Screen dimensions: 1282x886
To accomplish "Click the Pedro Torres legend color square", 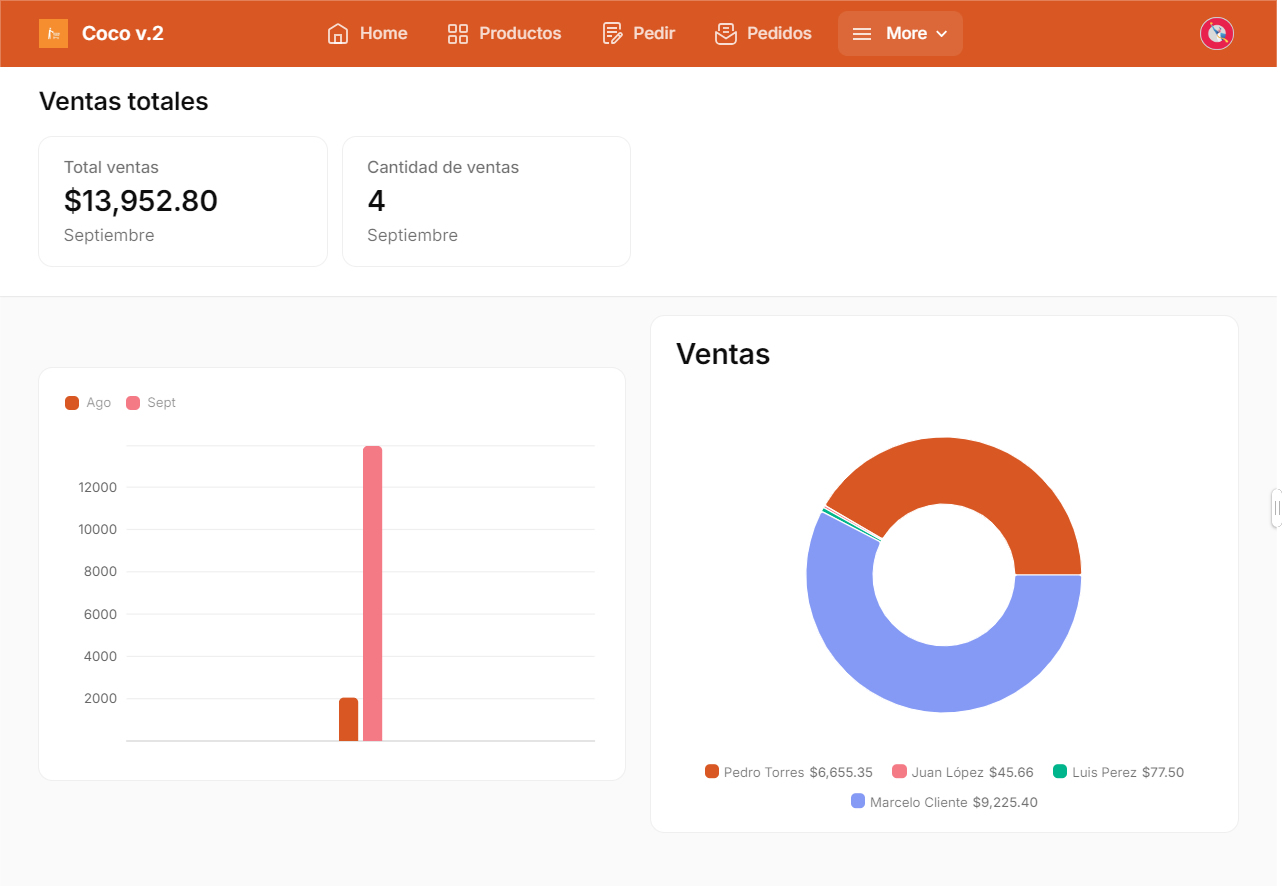I will (711, 771).
